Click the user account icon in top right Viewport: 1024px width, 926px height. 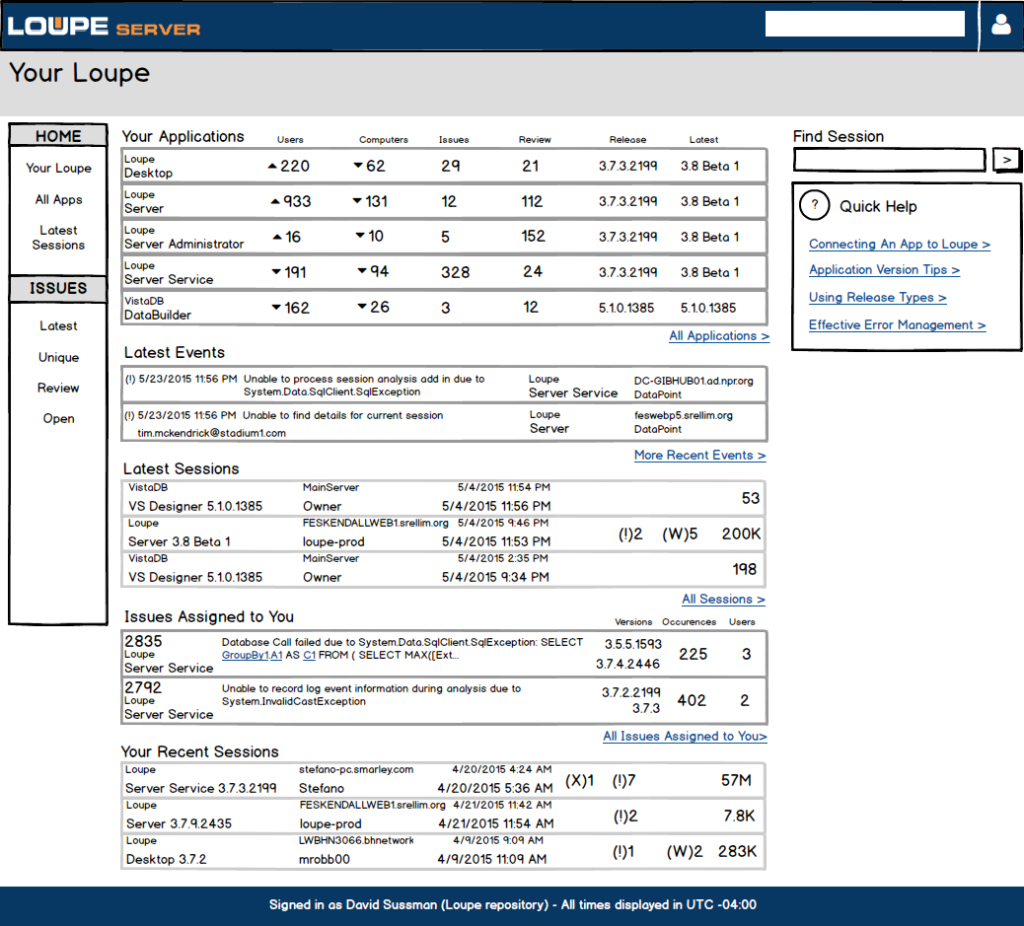(x=1001, y=24)
